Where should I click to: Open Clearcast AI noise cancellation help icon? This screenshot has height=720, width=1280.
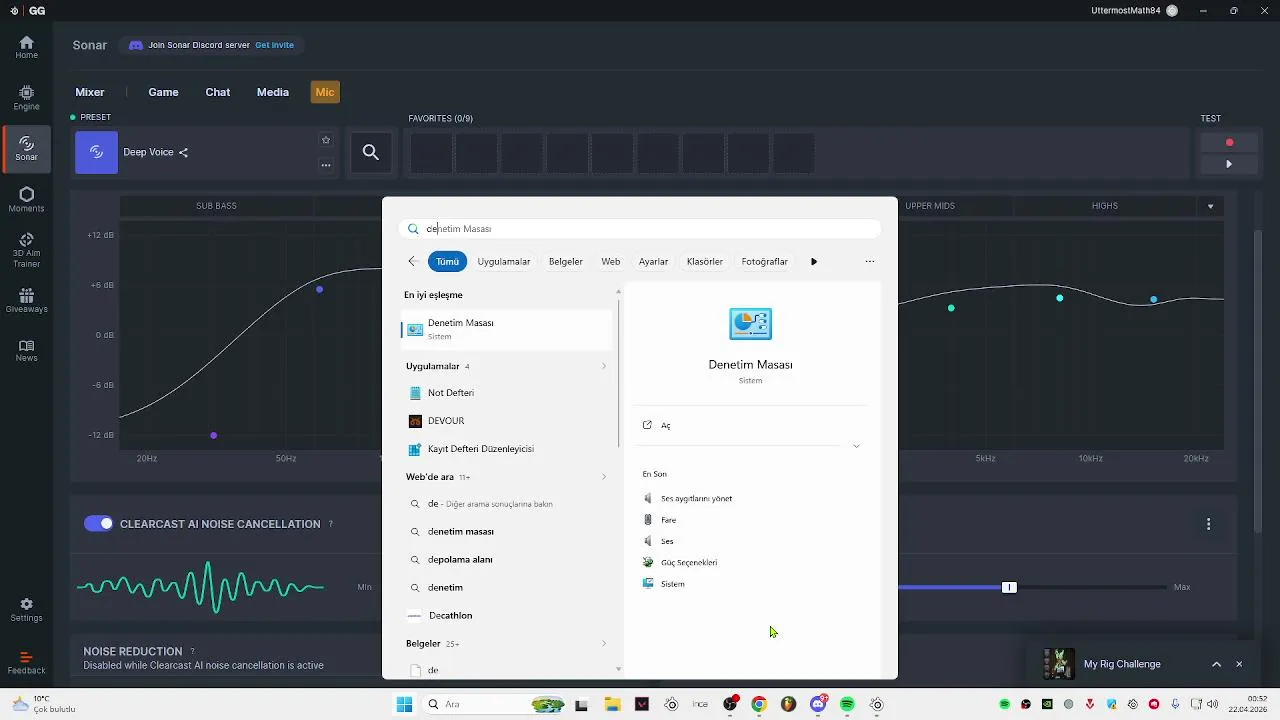tap(331, 524)
